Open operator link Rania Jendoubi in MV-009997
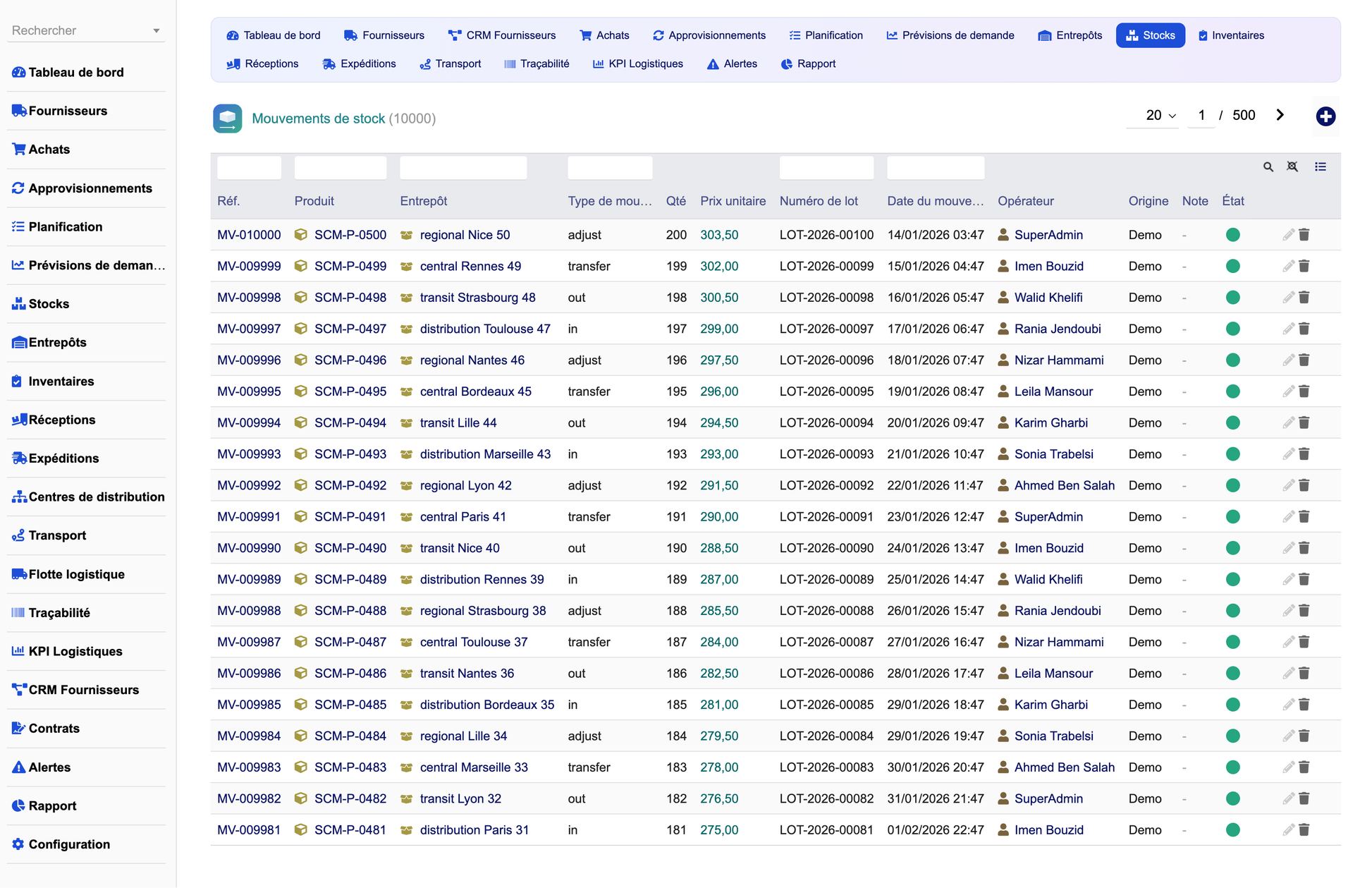Image resolution: width=1372 pixels, height=888 pixels. [x=1058, y=329]
